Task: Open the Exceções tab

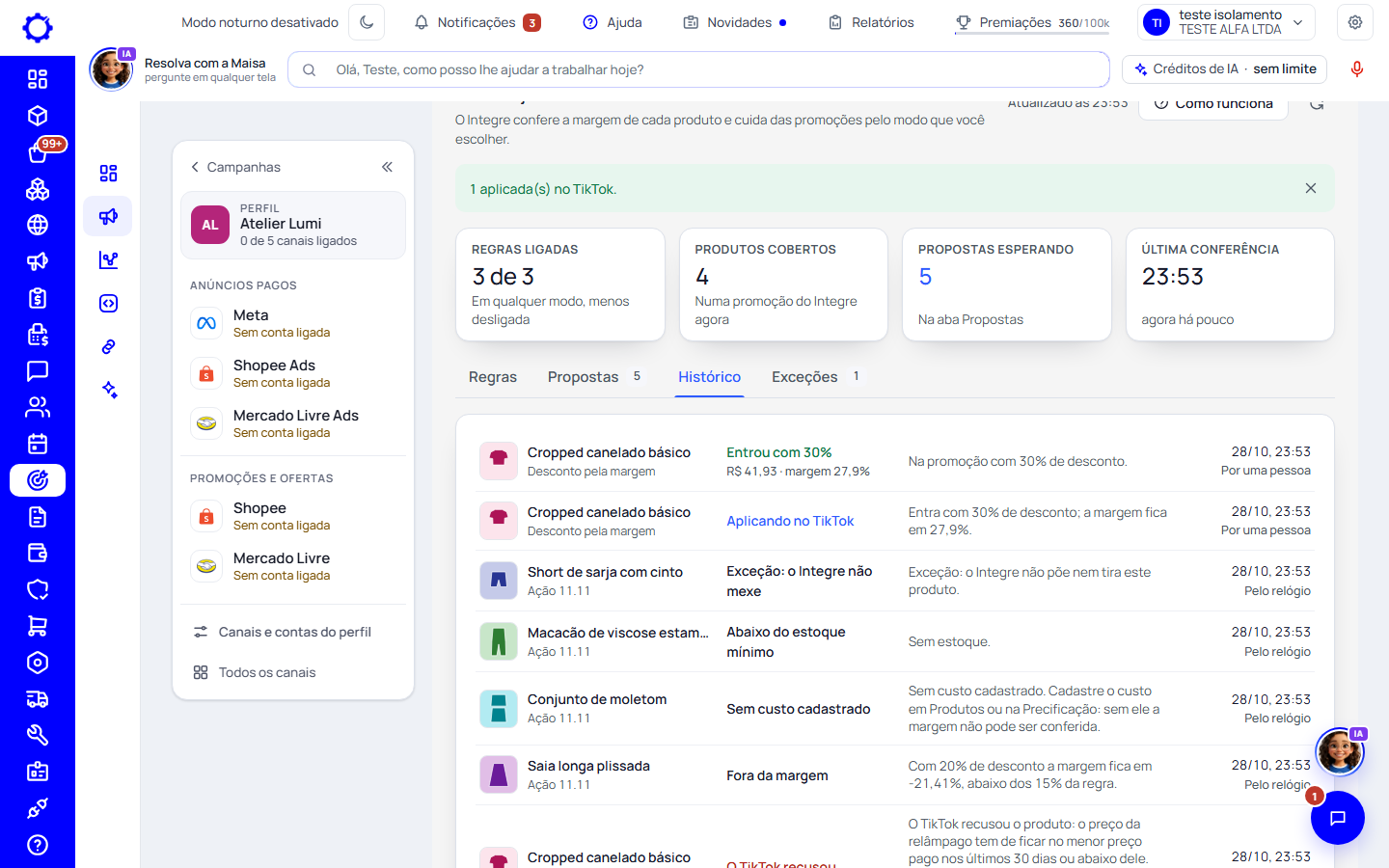Action: coord(816,377)
